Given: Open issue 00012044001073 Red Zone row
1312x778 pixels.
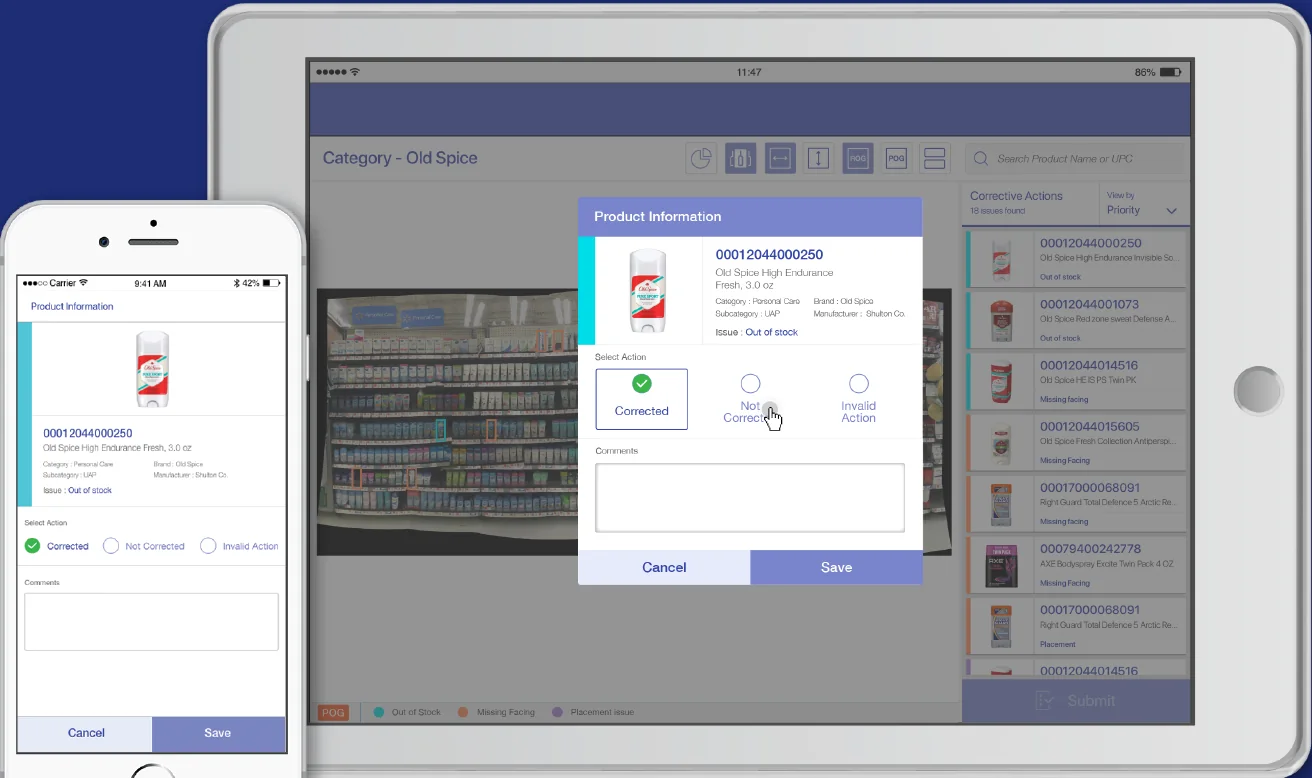Looking at the screenshot, I should [1075, 320].
